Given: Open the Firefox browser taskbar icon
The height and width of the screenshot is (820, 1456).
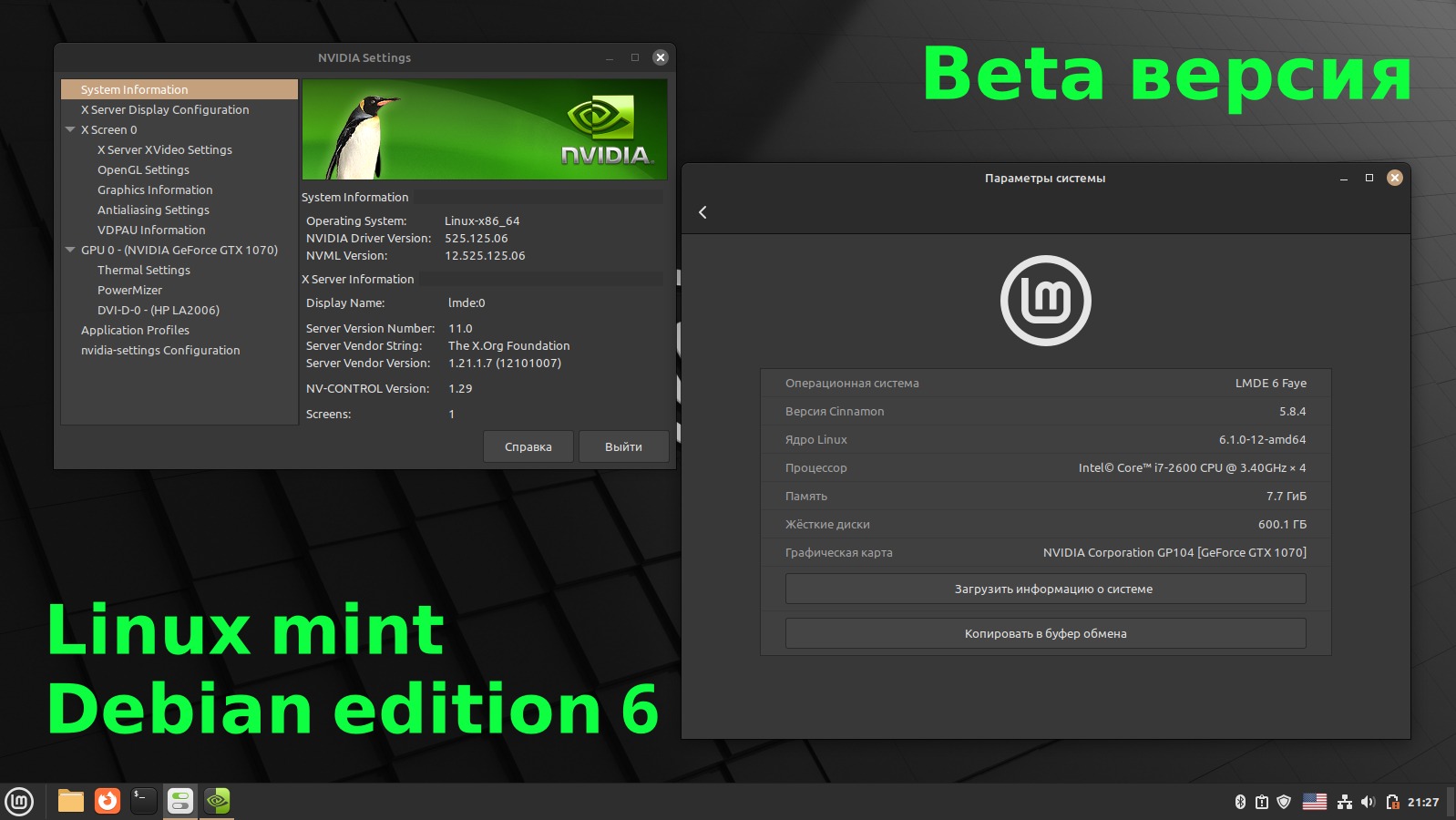Looking at the screenshot, I should pyautogui.click(x=108, y=801).
